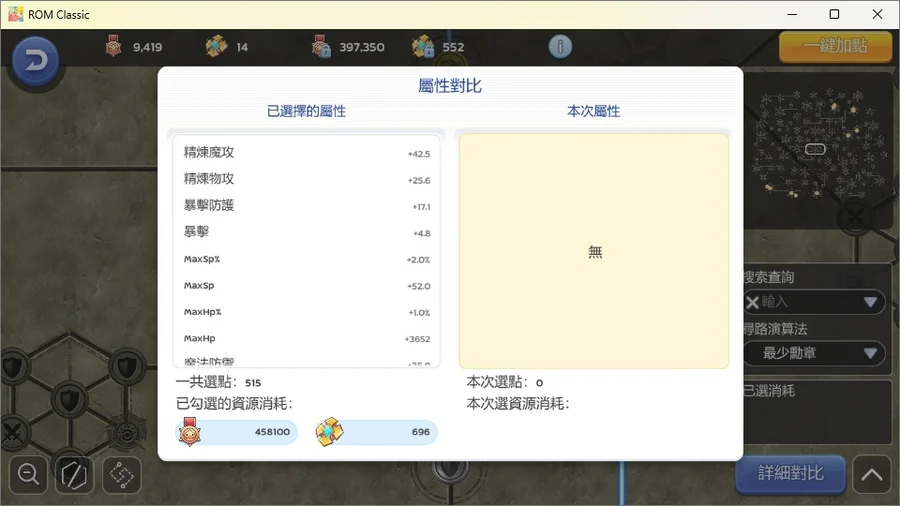
Task: Select the 精煉魔攻 attribute row
Action: click(x=306, y=153)
